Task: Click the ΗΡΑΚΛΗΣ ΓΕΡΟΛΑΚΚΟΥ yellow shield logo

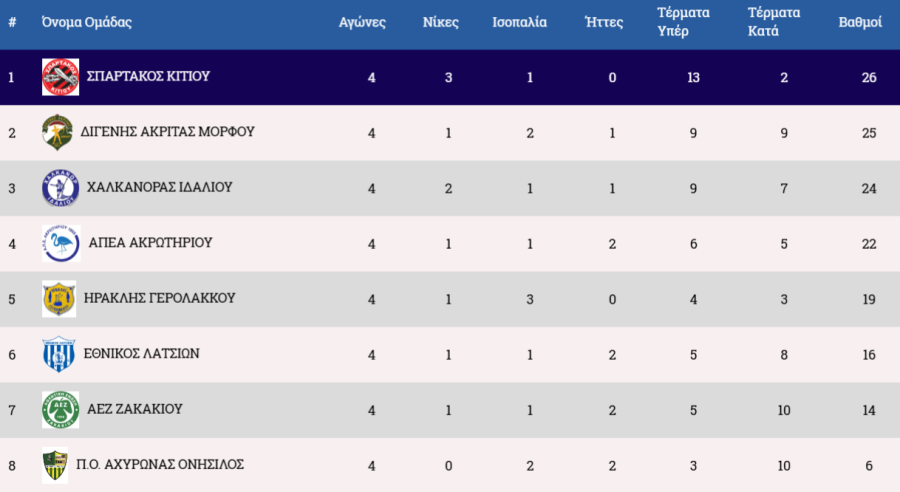Action: point(60,299)
